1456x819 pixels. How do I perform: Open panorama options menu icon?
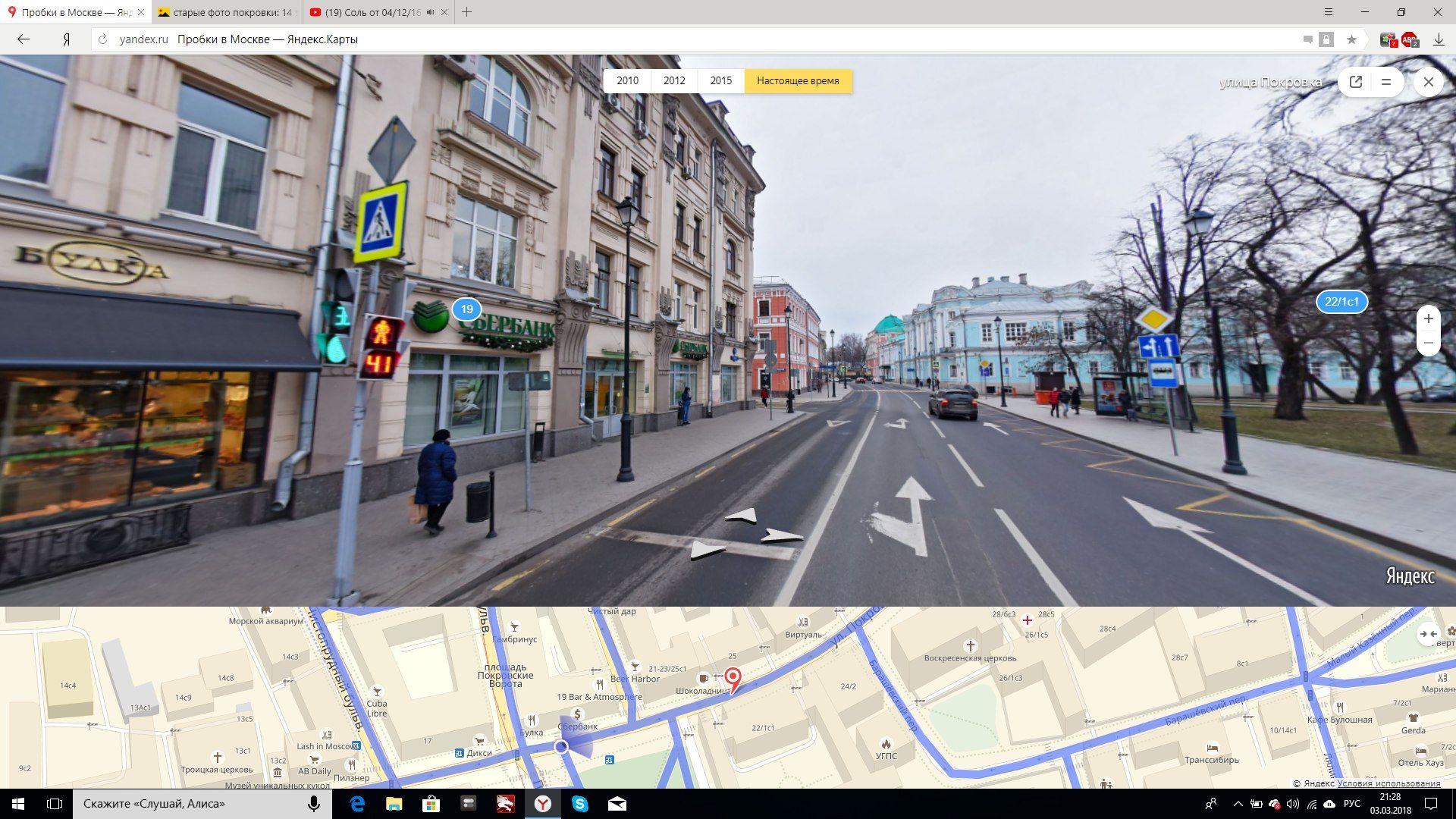click(x=1386, y=82)
